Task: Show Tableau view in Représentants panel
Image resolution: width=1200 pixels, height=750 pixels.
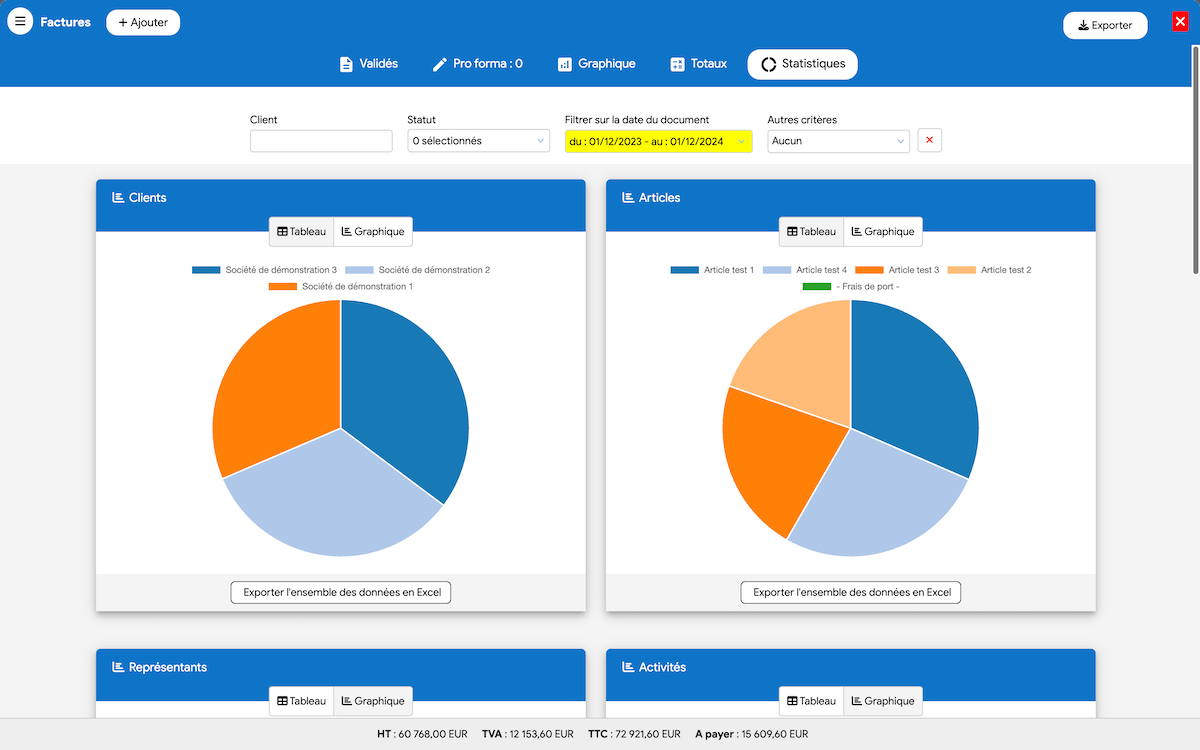Action: point(301,701)
